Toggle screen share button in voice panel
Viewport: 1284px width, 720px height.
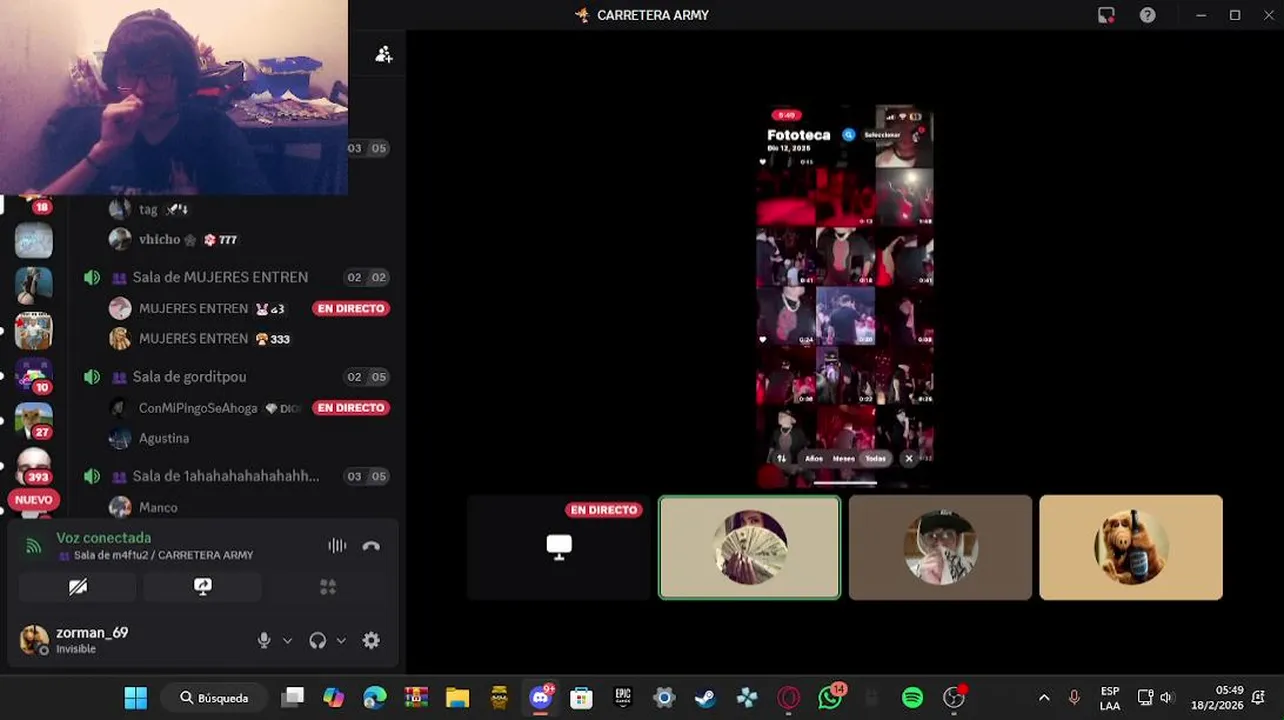[203, 587]
